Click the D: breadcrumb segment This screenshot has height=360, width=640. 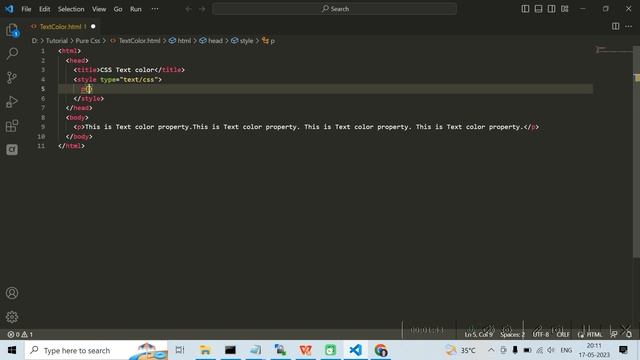click(x=35, y=41)
